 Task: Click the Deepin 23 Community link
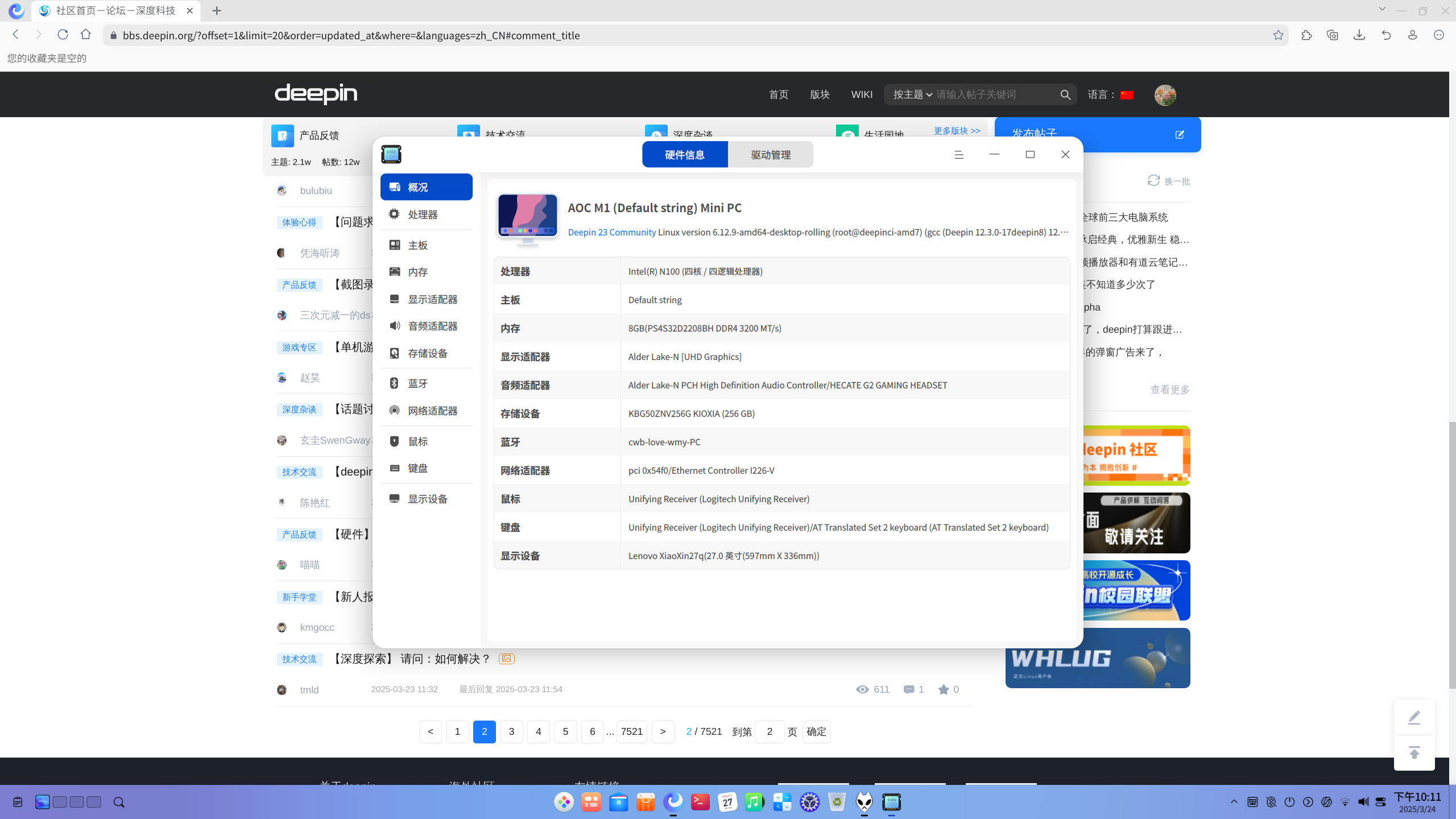611,232
